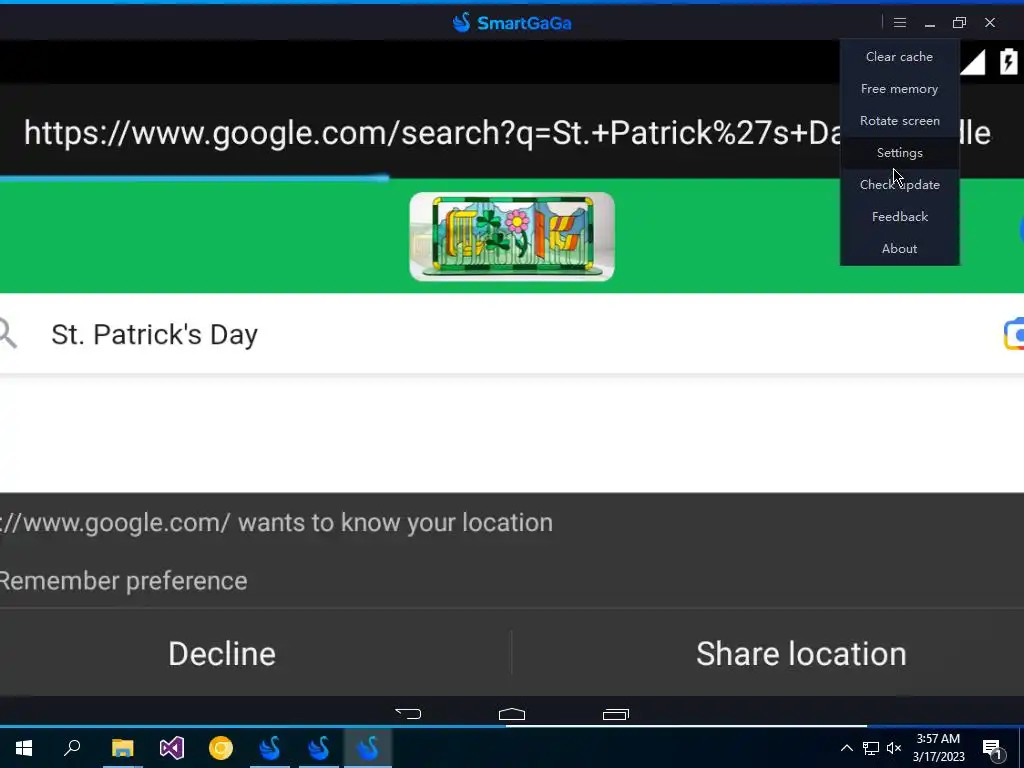
Task: Click the muted volume tray icon
Action: point(894,748)
